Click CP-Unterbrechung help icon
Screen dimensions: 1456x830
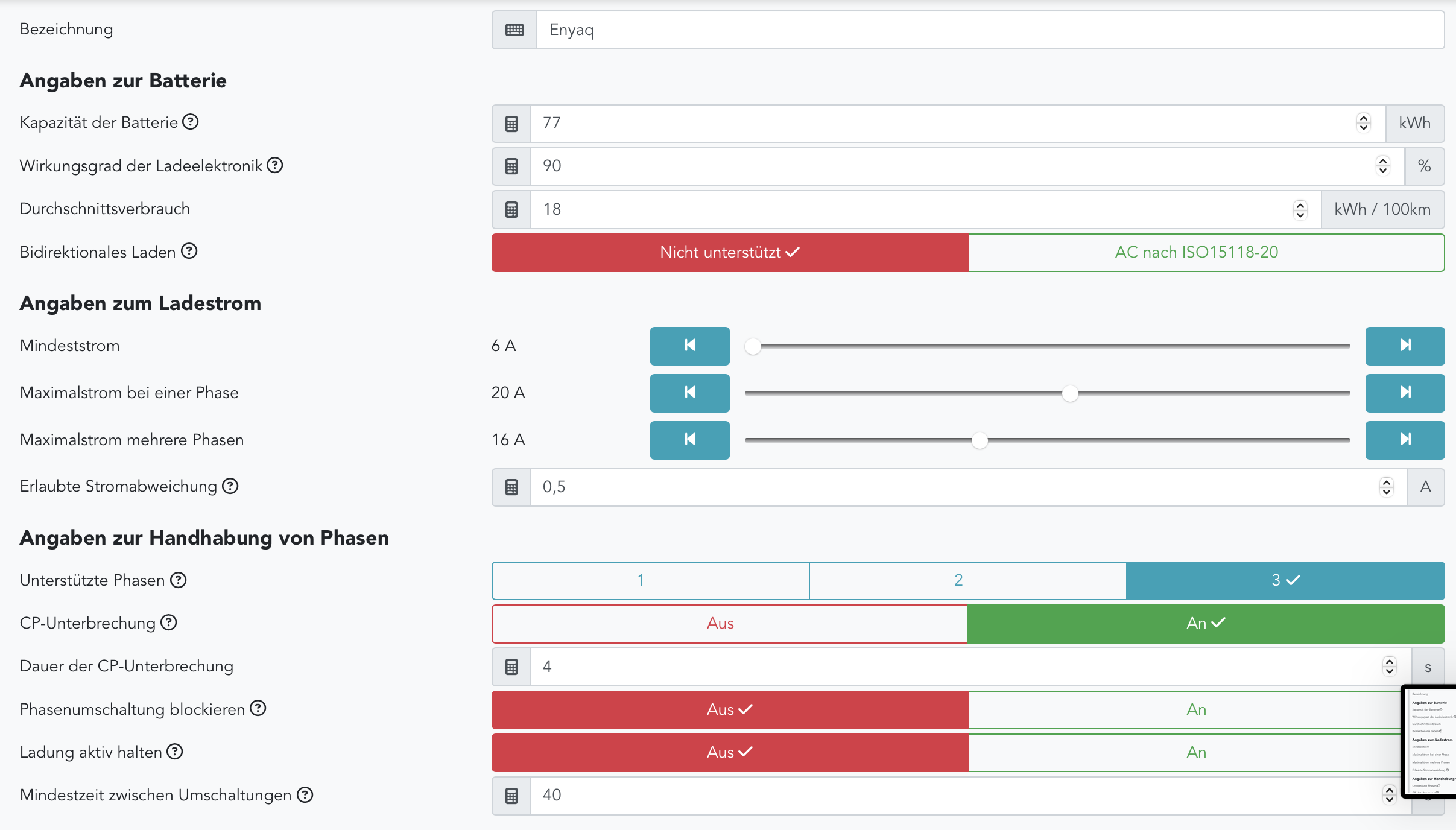[x=169, y=622]
